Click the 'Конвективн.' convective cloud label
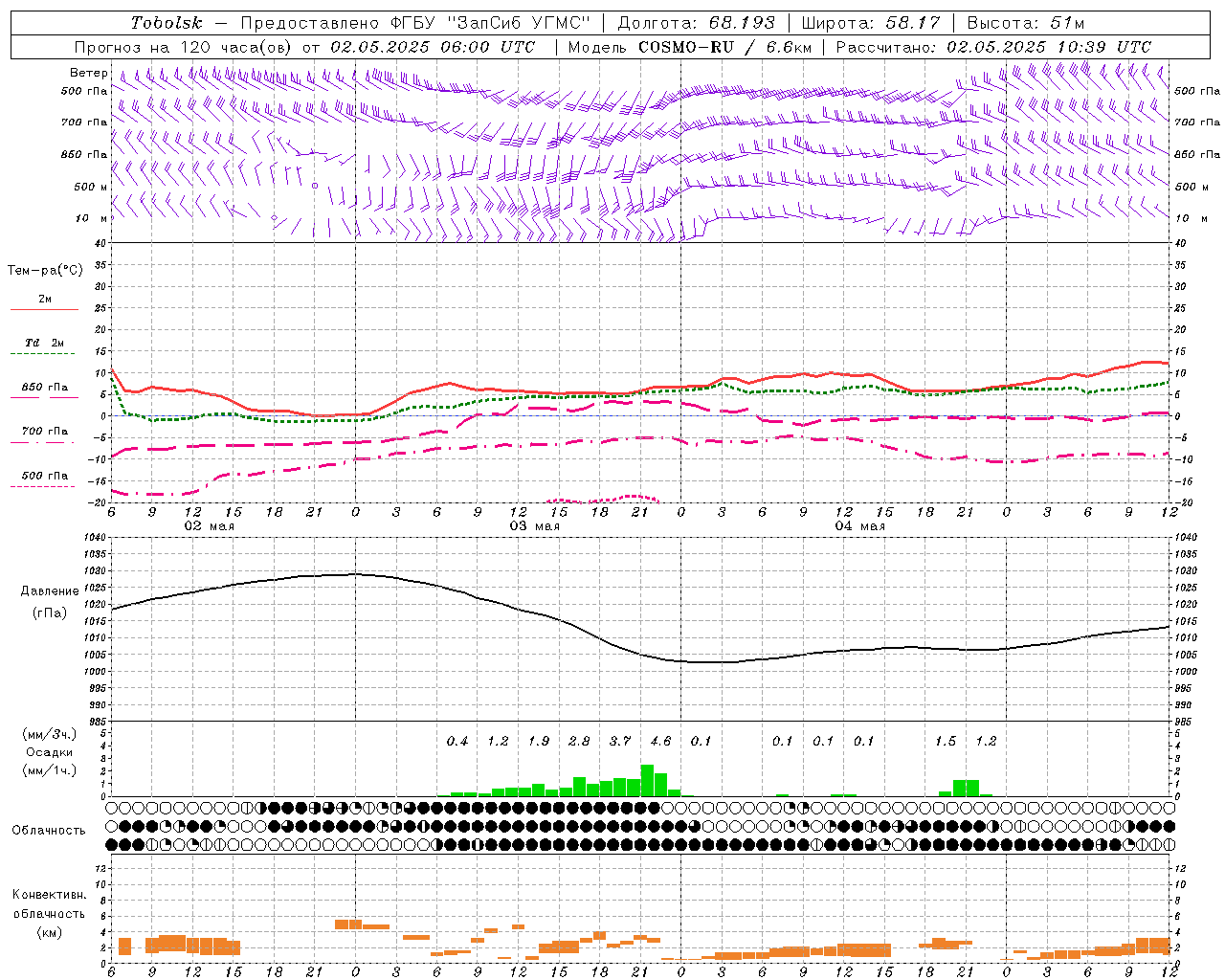The height and width of the screenshot is (980, 1225). [x=49, y=895]
